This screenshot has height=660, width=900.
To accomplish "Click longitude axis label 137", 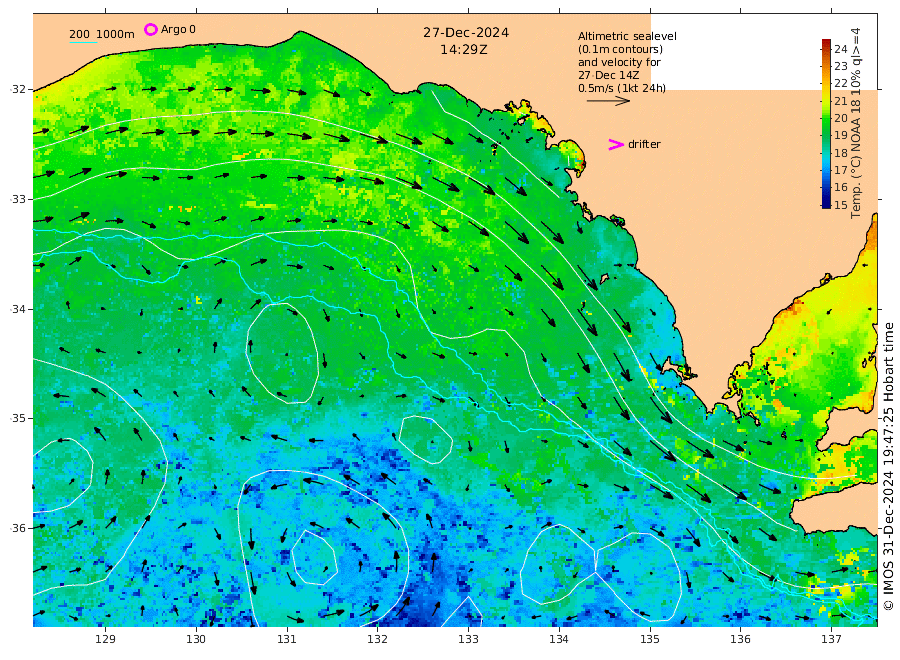I will pos(831,639).
